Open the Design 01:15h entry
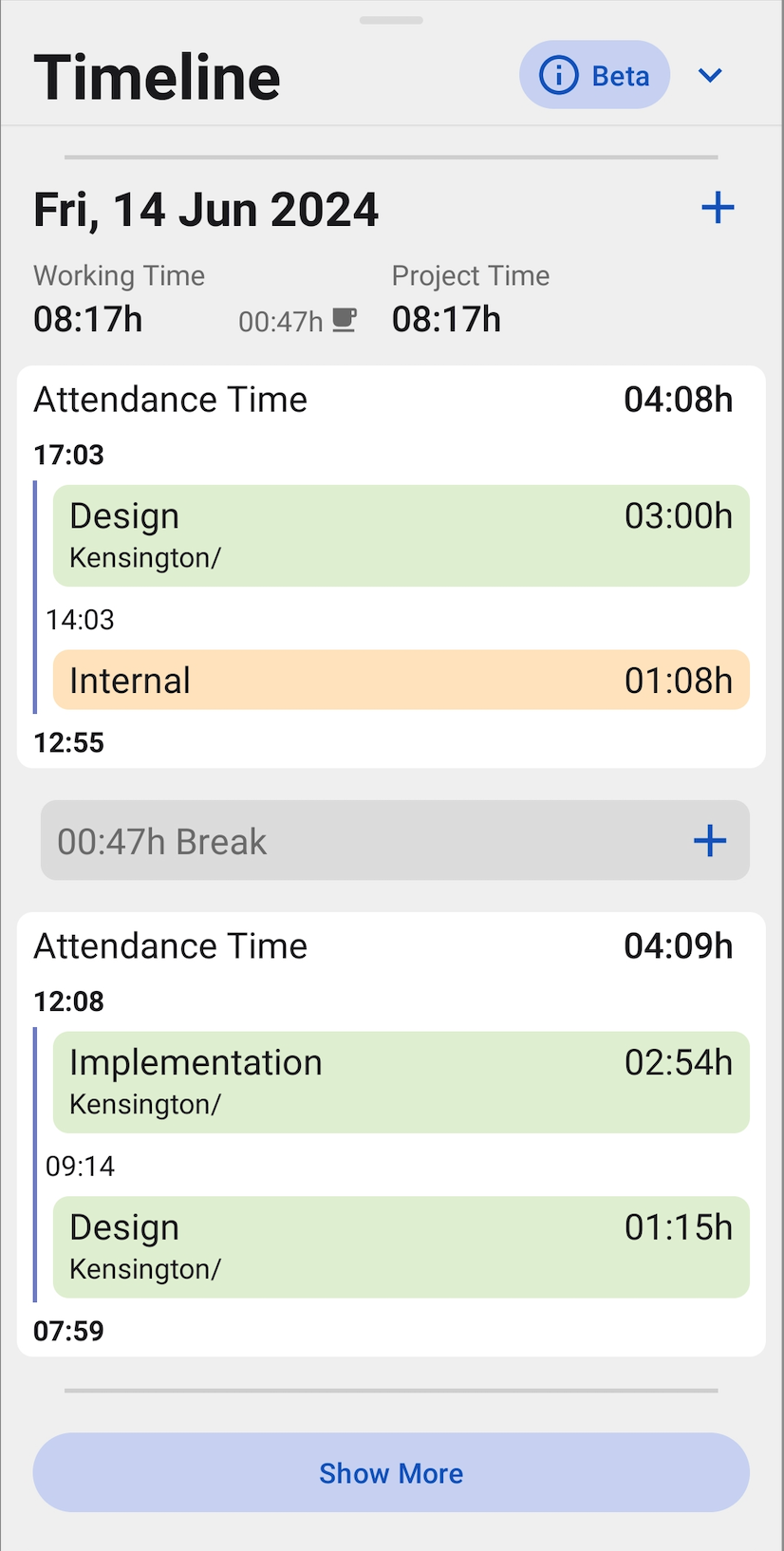This screenshot has height=1551, width=784. [401, 1247]
